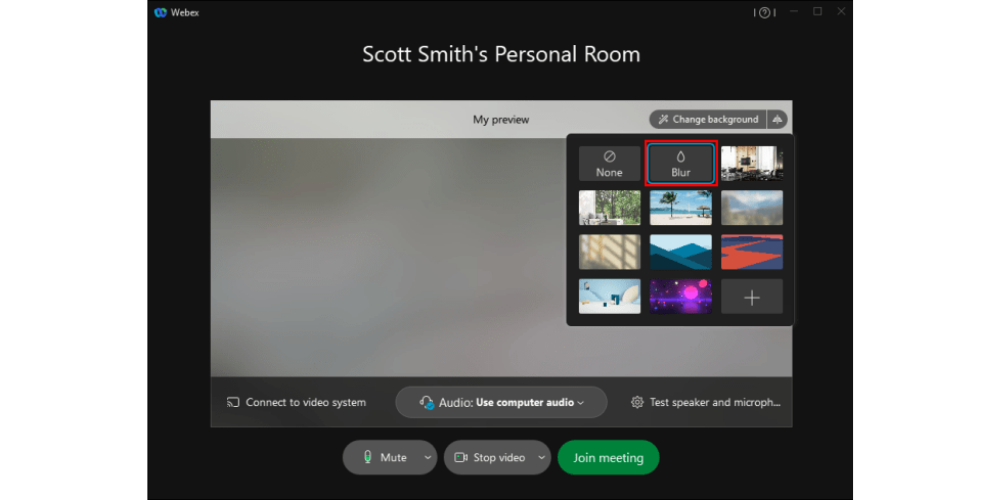Open the help question mark icon
The image size is (1000, 500).
pos(765,13)
